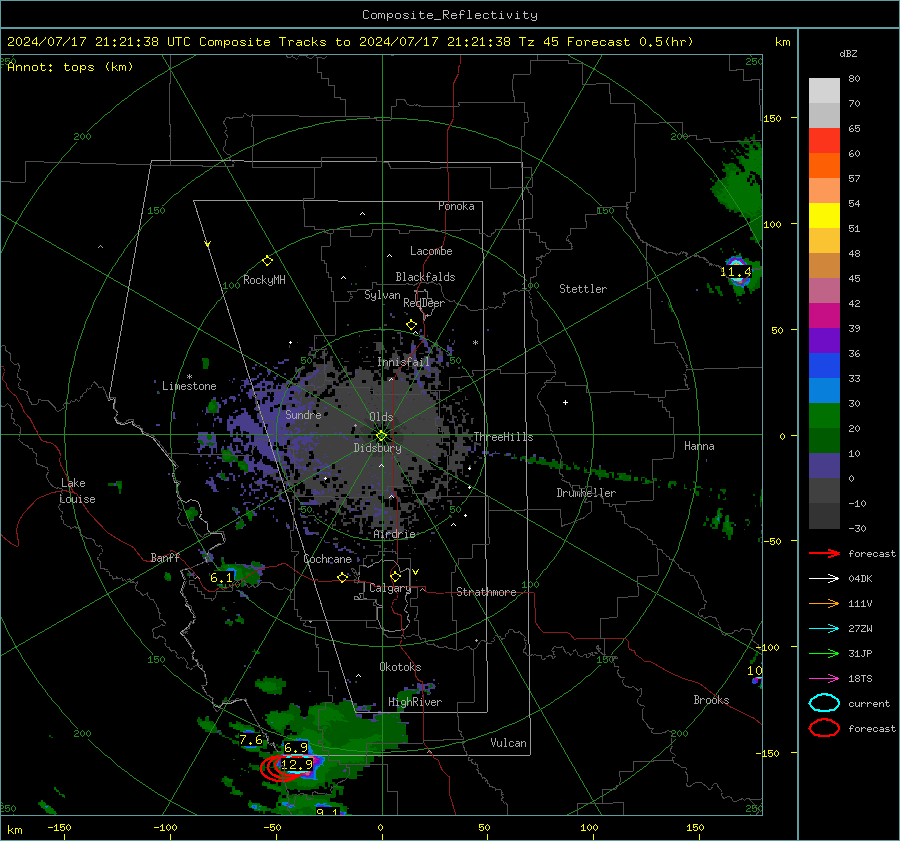Pick the green 31JP track arrow
Image resolution: width=900 pixels, height=841 pixels.
point(824,653)
